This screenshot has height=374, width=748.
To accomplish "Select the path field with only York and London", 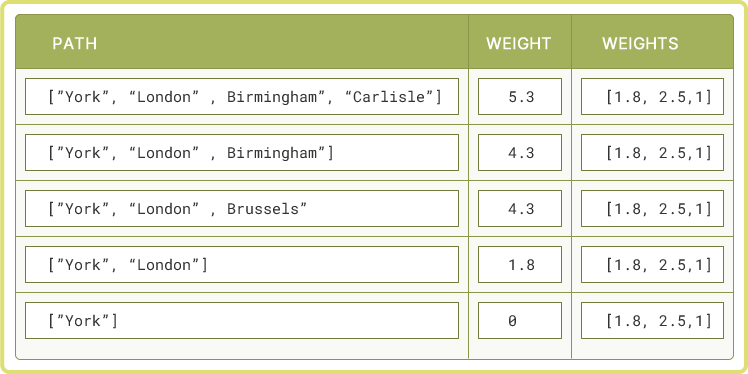I will pyautogui.click(x=242, y=264).
